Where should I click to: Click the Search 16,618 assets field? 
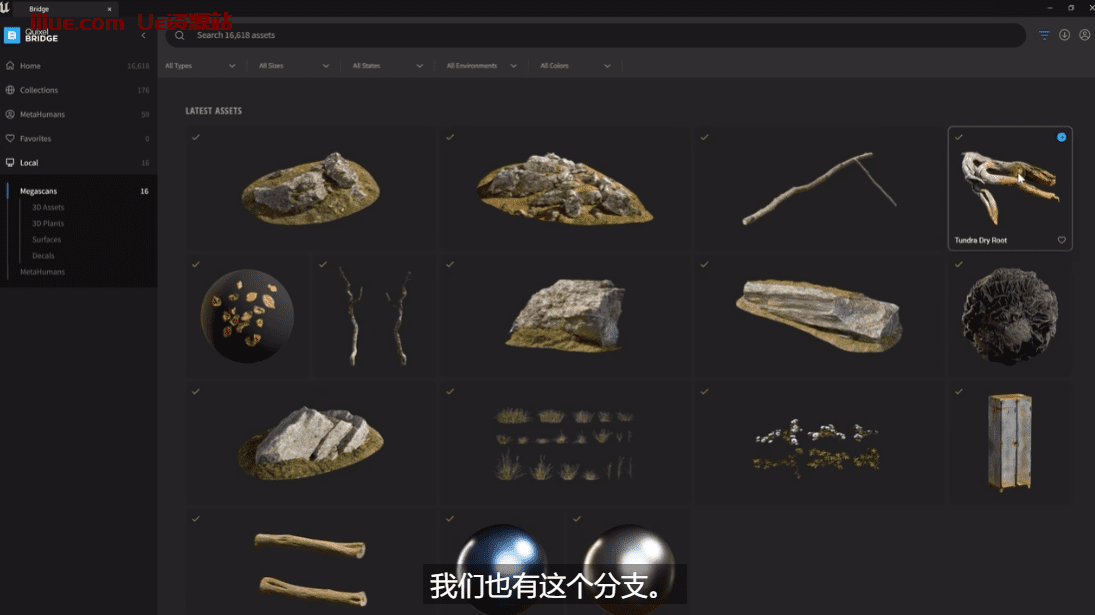click(600, 35)
